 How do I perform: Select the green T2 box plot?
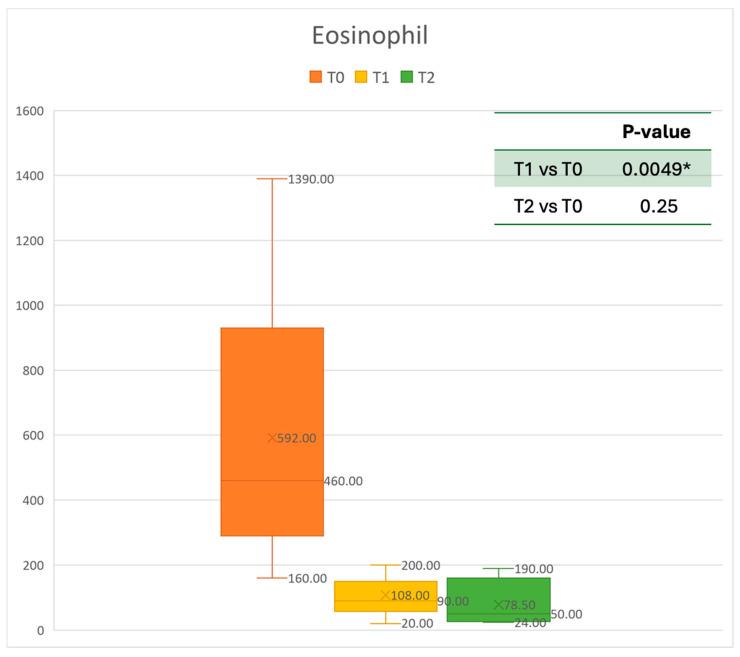pos(499,599)
